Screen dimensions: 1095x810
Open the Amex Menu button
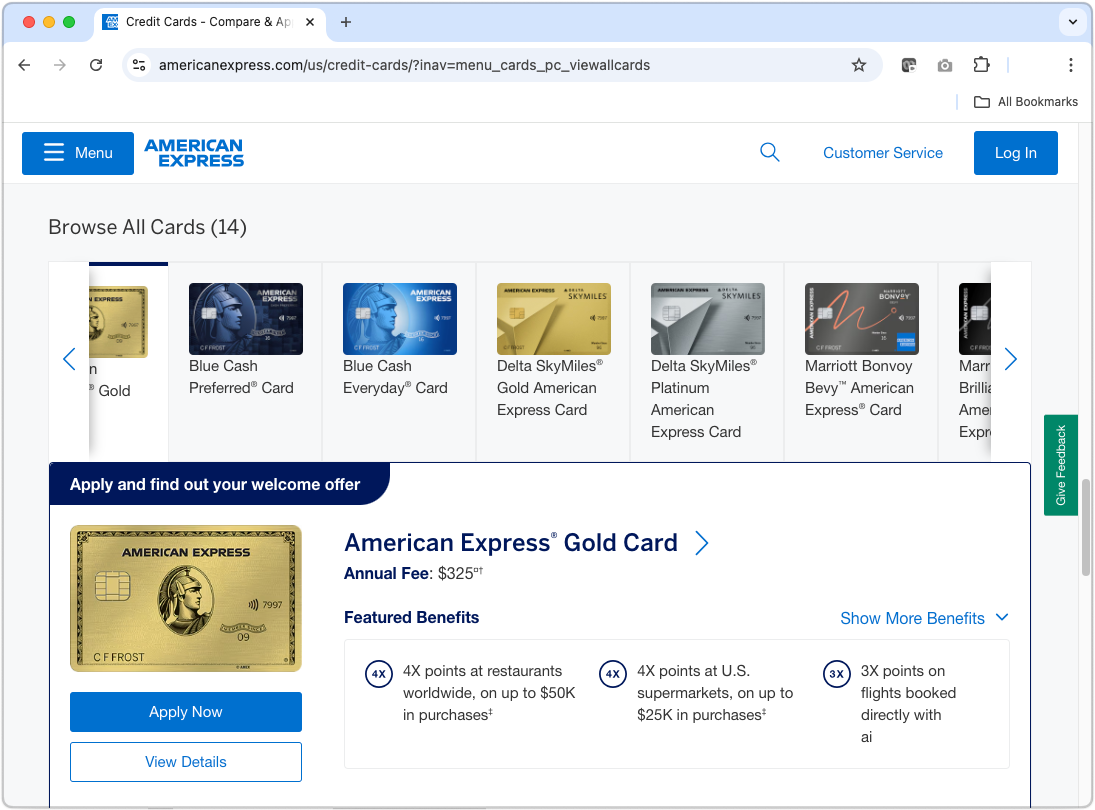point(78,153)
